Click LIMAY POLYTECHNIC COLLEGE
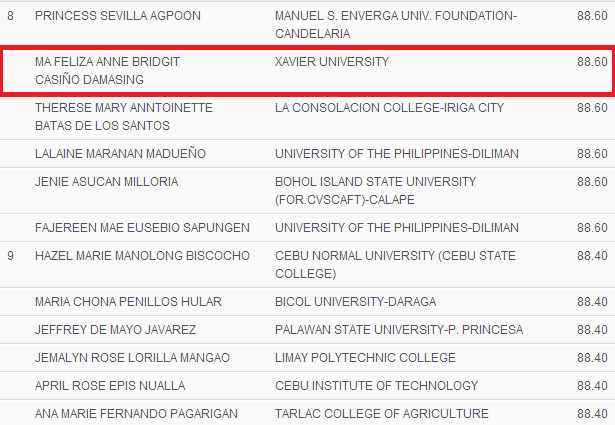Image resolution: width=615 pixels, height=425 pixels. (365, 358)
